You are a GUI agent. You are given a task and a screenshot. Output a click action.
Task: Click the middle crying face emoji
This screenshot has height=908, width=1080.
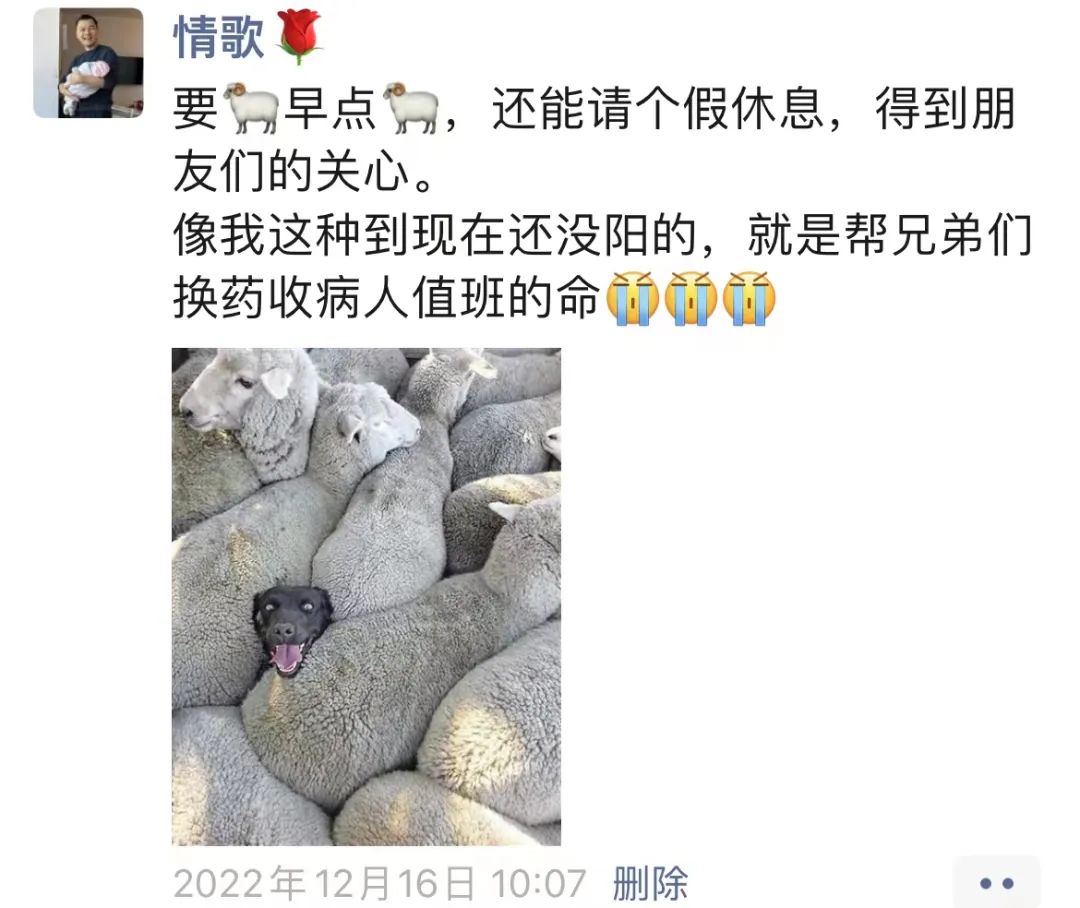(691, 298)
